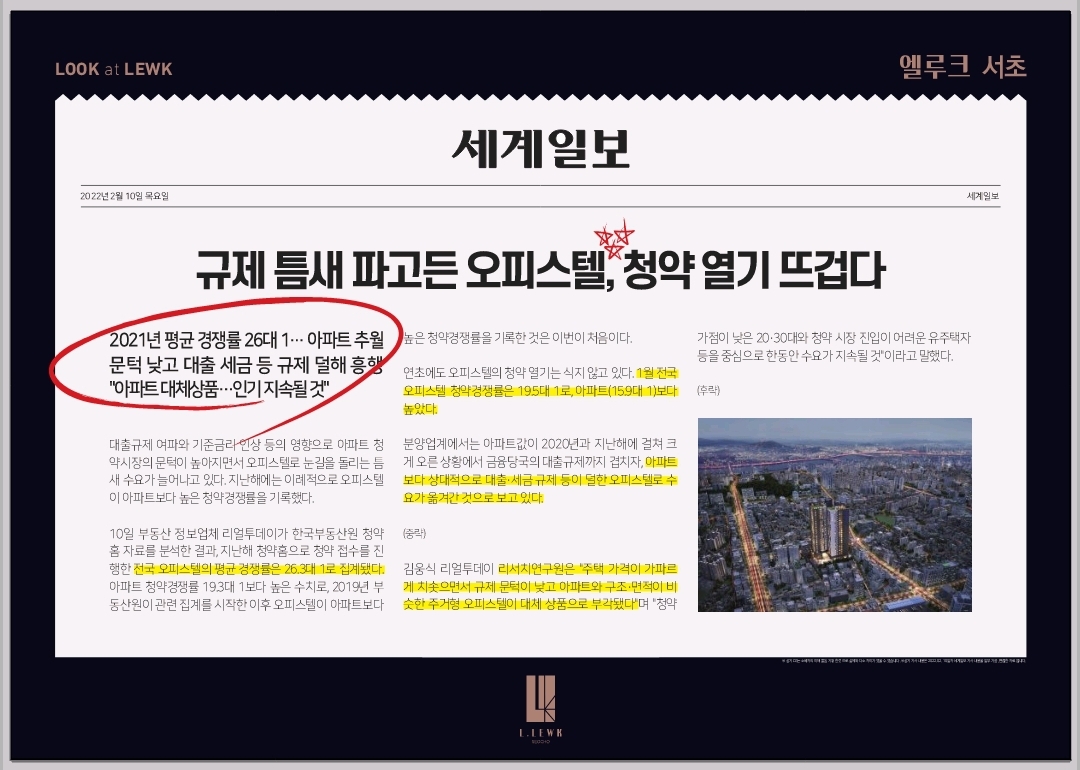
Task: Click the subheading '2021년 평균 경쟁률 26대 1… 아파트 추월'
Action: tap(247, 339)
